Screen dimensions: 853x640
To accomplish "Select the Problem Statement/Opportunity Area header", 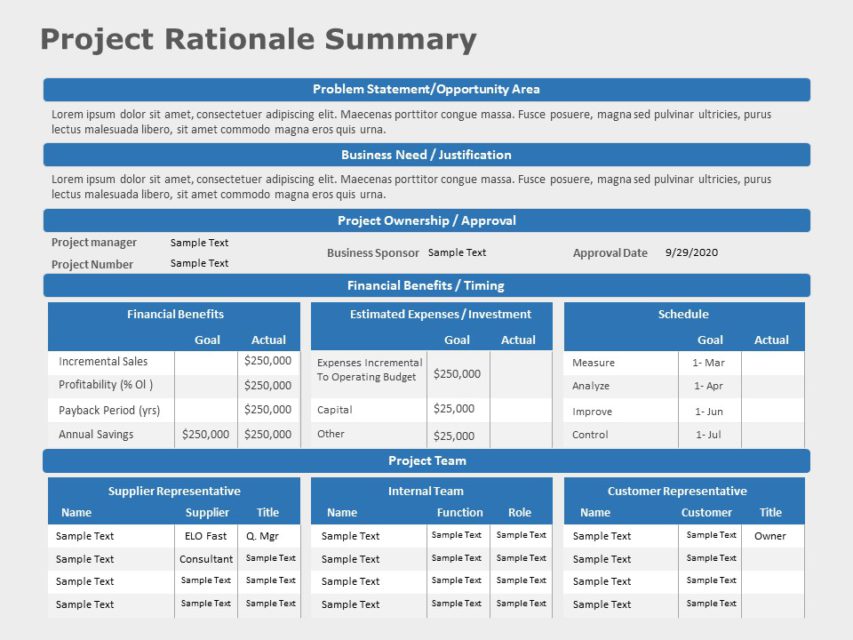I will click(x=426, y=88).
